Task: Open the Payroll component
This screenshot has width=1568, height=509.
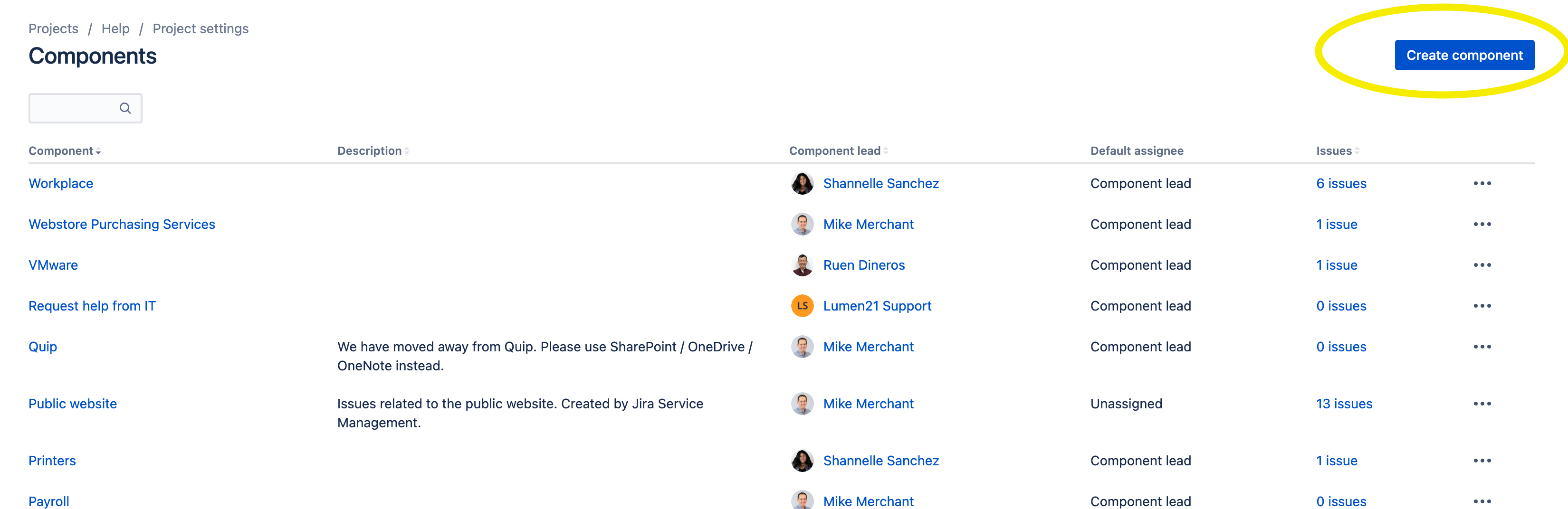Action: click(48, 501)
